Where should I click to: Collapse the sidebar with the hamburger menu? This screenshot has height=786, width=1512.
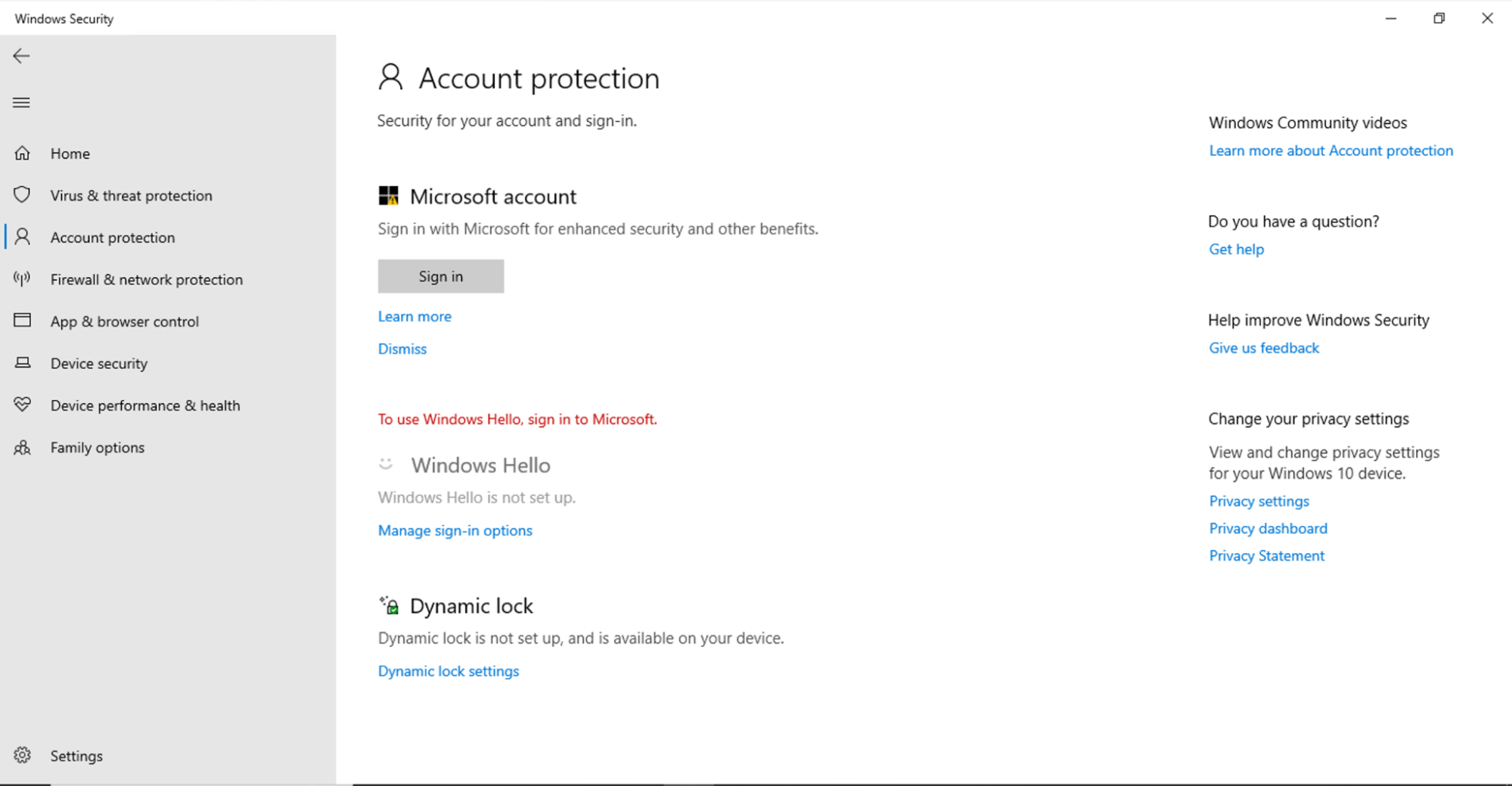click(x=21, y=102)
